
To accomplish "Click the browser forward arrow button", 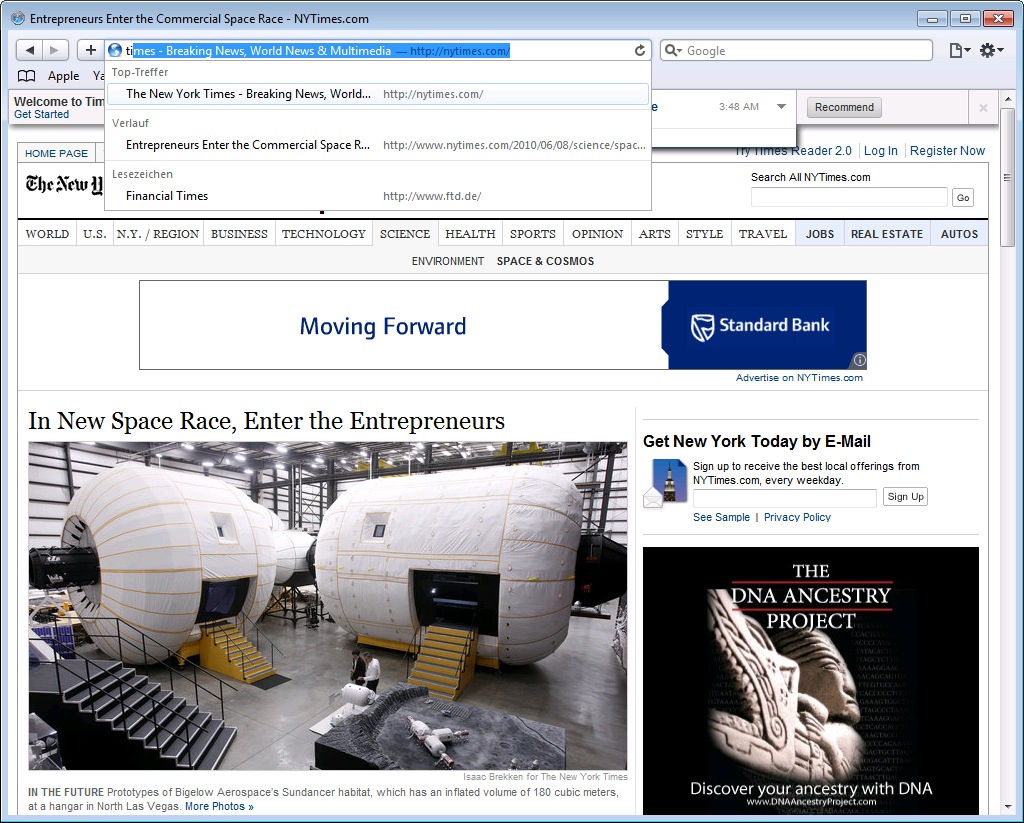I will click(x=56, y=50).
